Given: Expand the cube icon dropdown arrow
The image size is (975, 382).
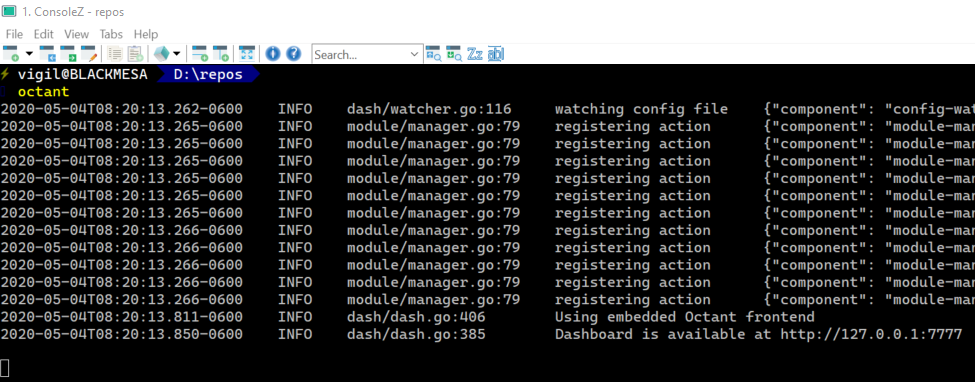Looking at the screenshot, I should pos(177,54).
